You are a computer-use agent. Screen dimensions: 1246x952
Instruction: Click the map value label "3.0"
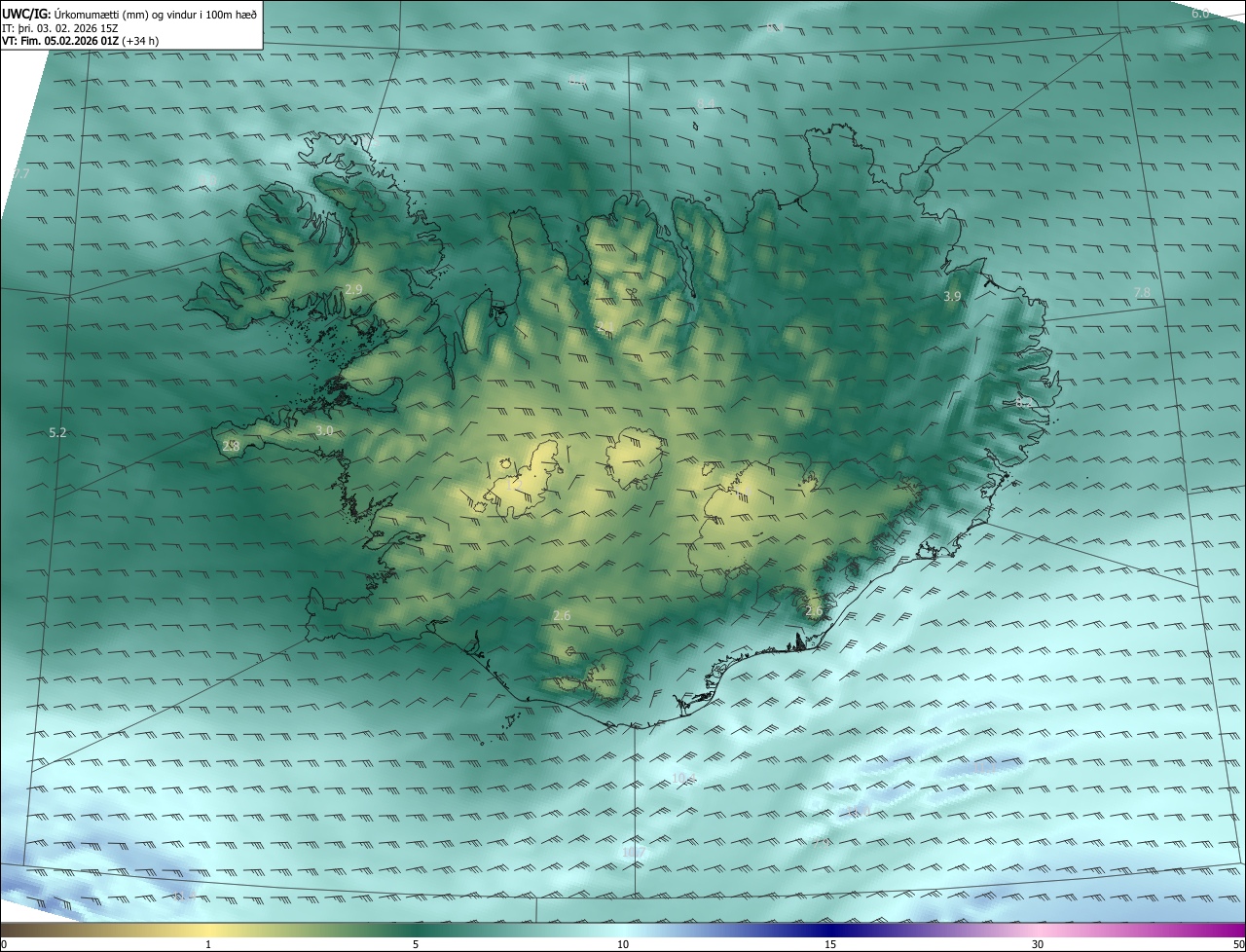324,430
